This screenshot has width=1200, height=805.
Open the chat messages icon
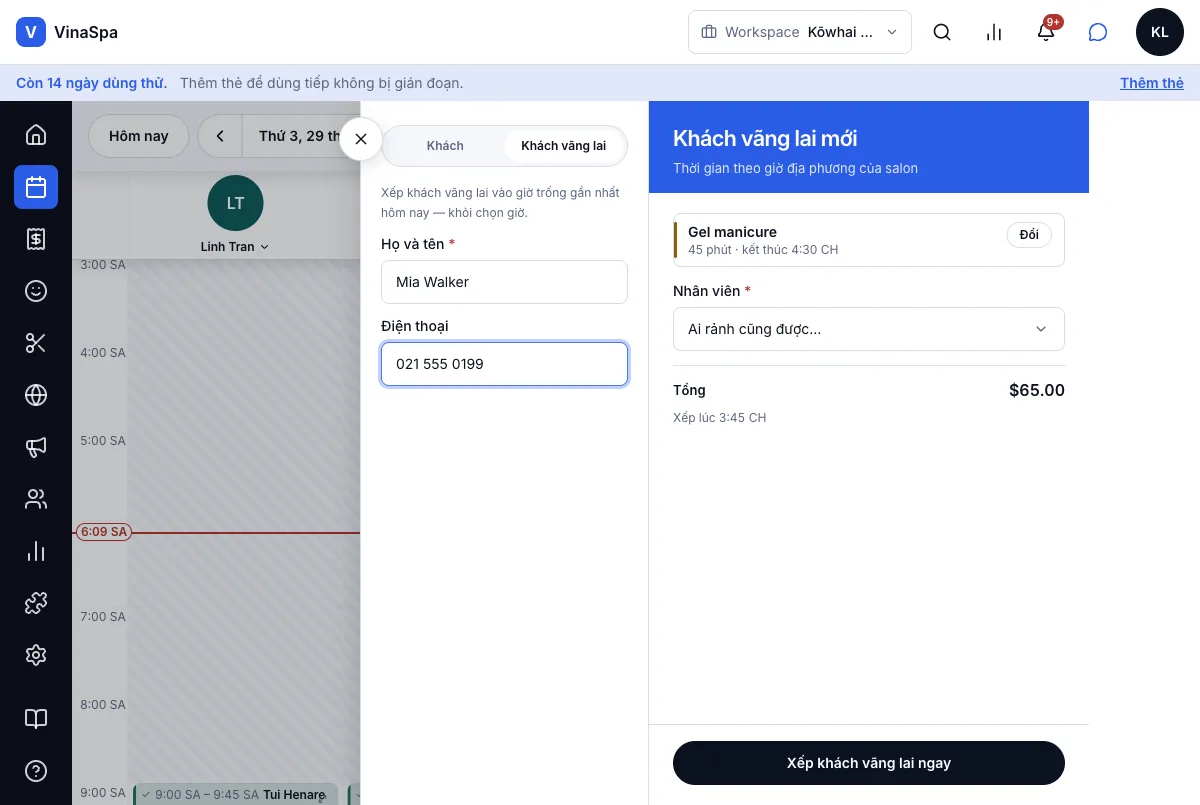tap(1098, 32)
